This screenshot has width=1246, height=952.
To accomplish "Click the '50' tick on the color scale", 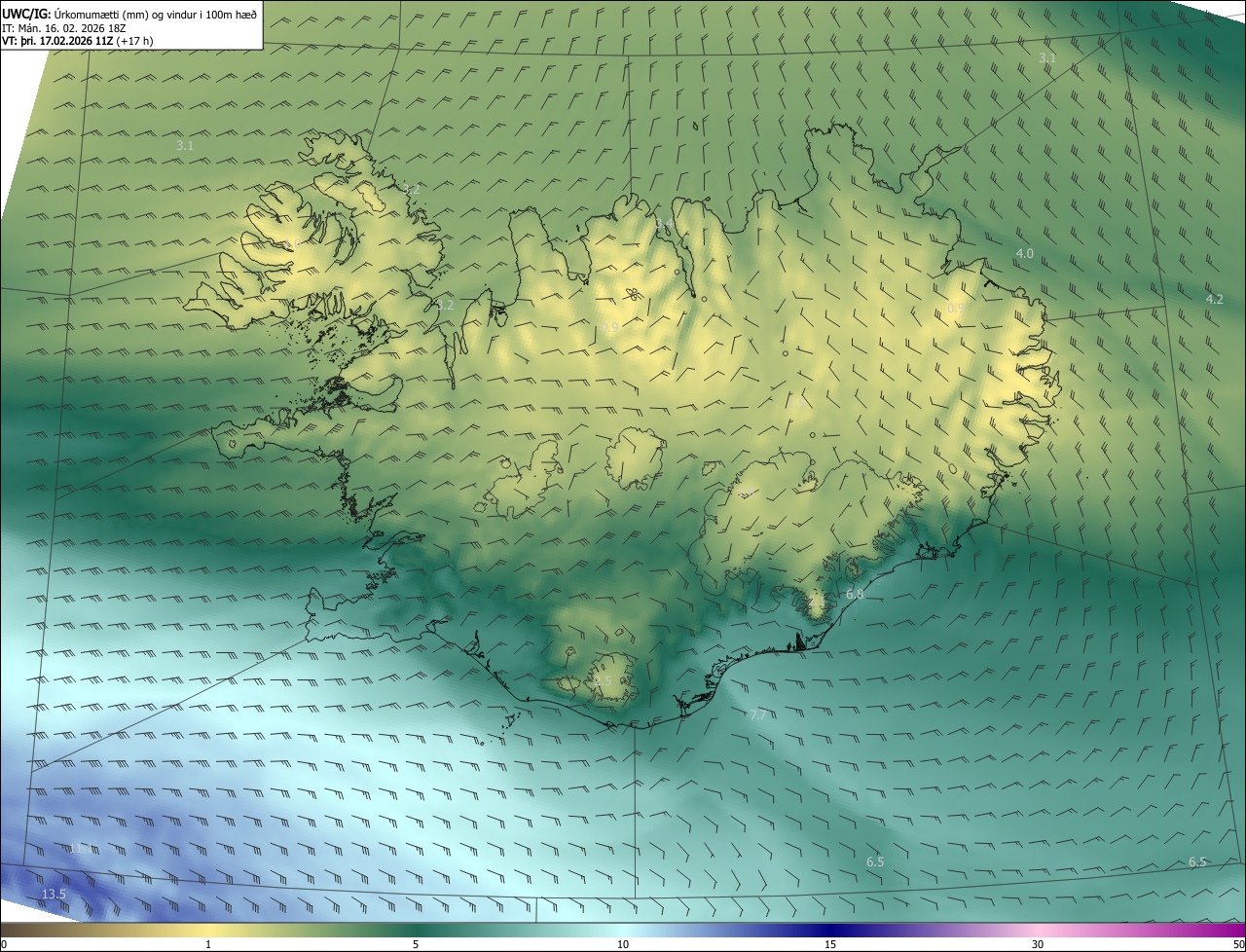I will click(1238, 944).
